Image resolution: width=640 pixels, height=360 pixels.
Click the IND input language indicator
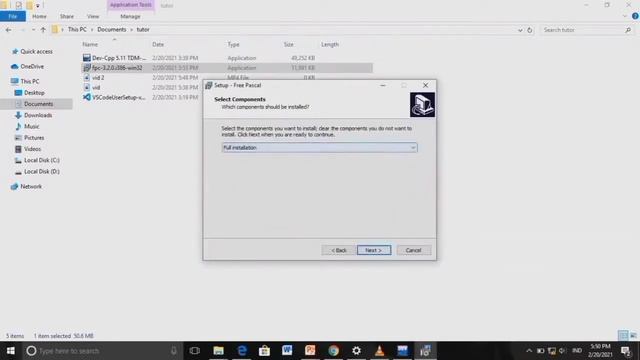577,351
